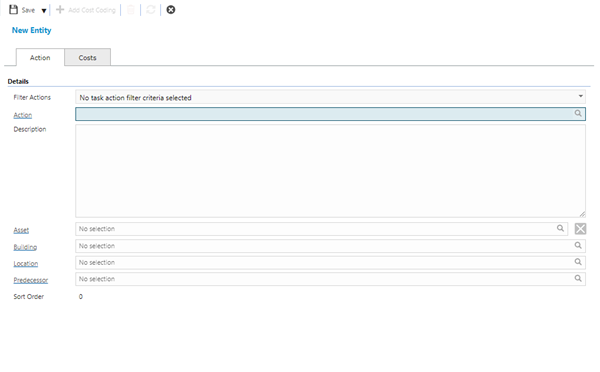Open the Predecessor lookup search icon
600x372 pixels.
click(x=578, y=278)
